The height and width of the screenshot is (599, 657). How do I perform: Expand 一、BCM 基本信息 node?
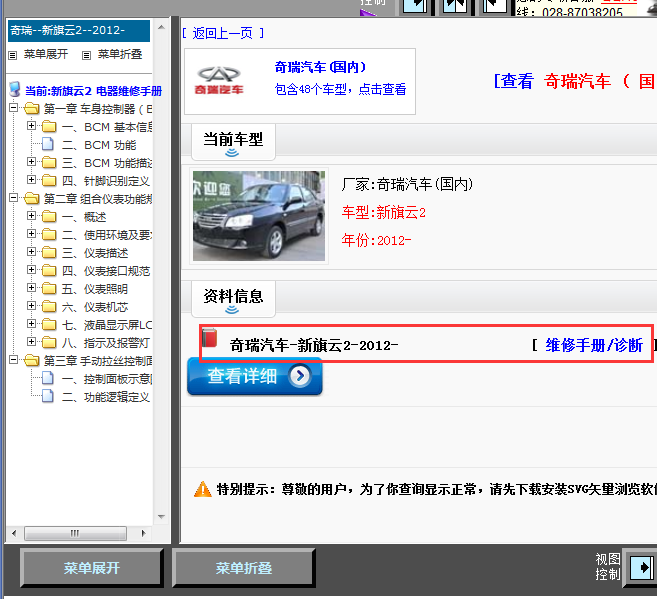tap(31, 125)
